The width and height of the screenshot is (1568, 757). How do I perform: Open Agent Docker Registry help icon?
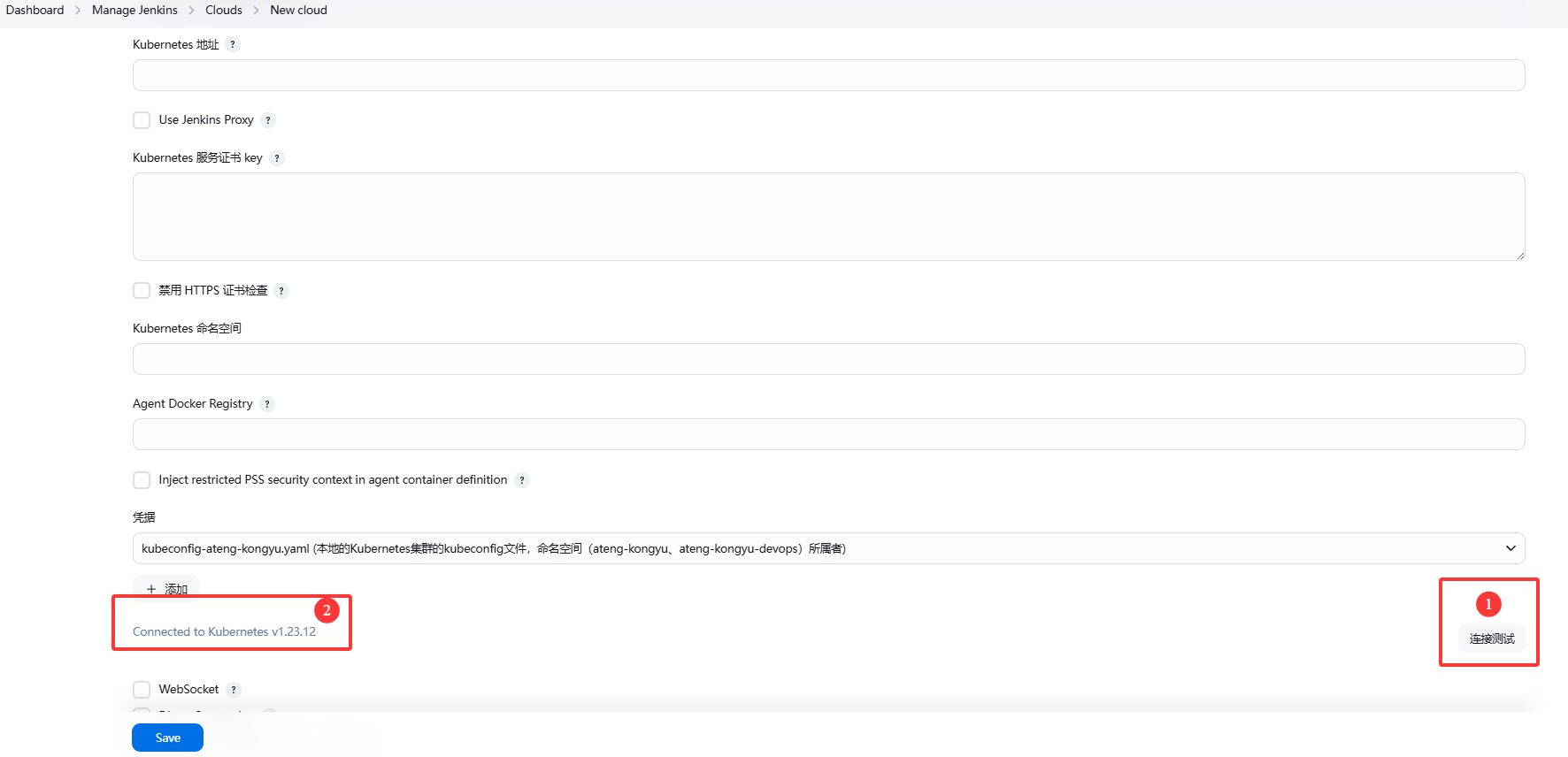267,404
